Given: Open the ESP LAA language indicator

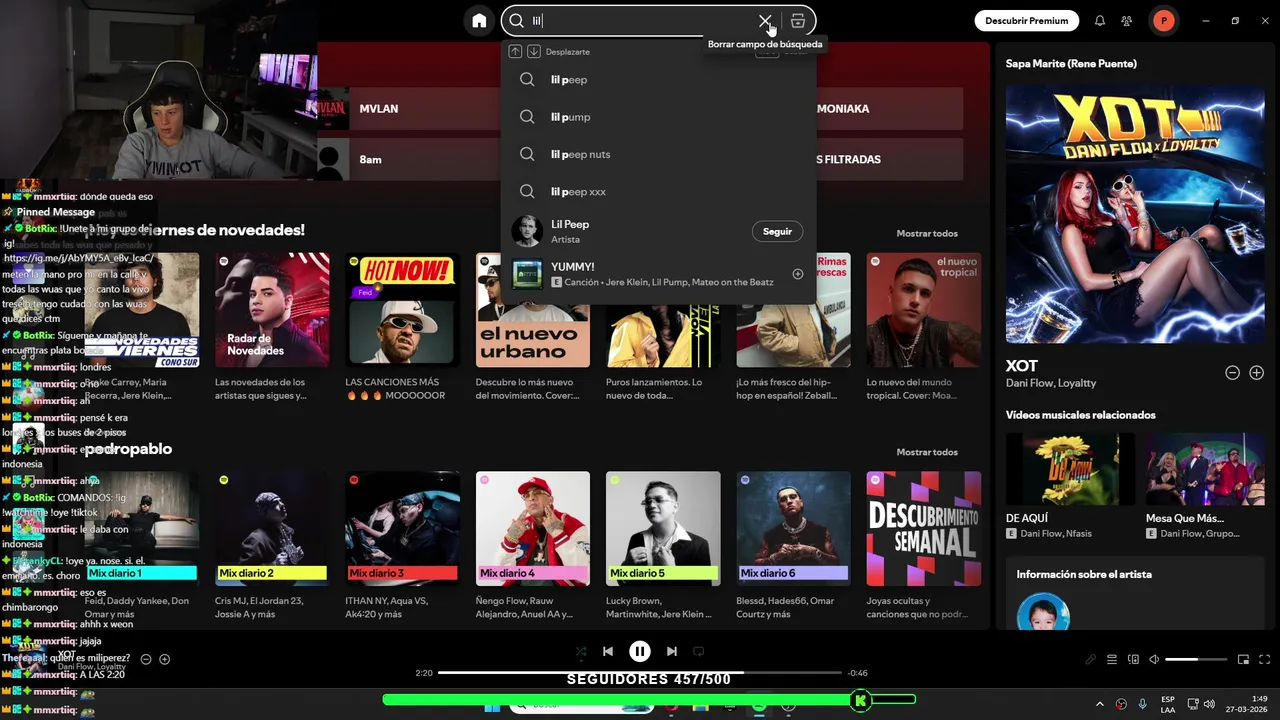Looking at the screenshot, I should tap(1168, 704).
